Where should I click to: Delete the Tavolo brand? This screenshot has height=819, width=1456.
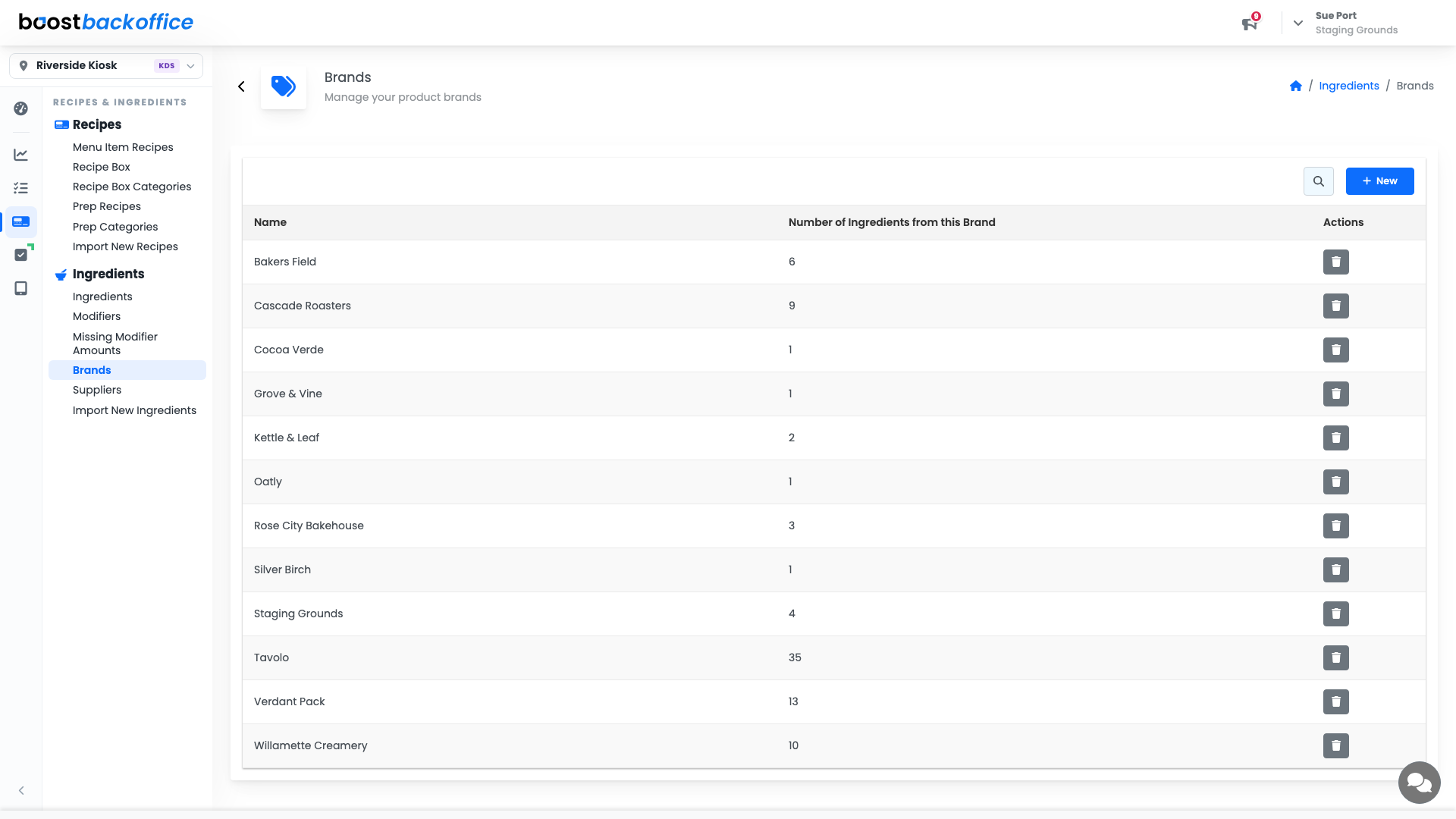tap(1336, 658)
